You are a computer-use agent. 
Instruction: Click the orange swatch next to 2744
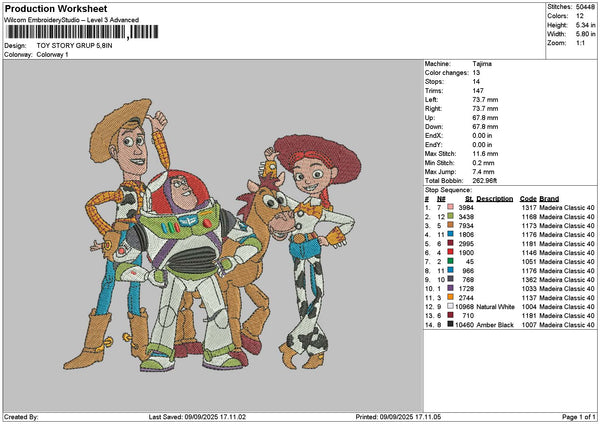[x=450, y=297]
